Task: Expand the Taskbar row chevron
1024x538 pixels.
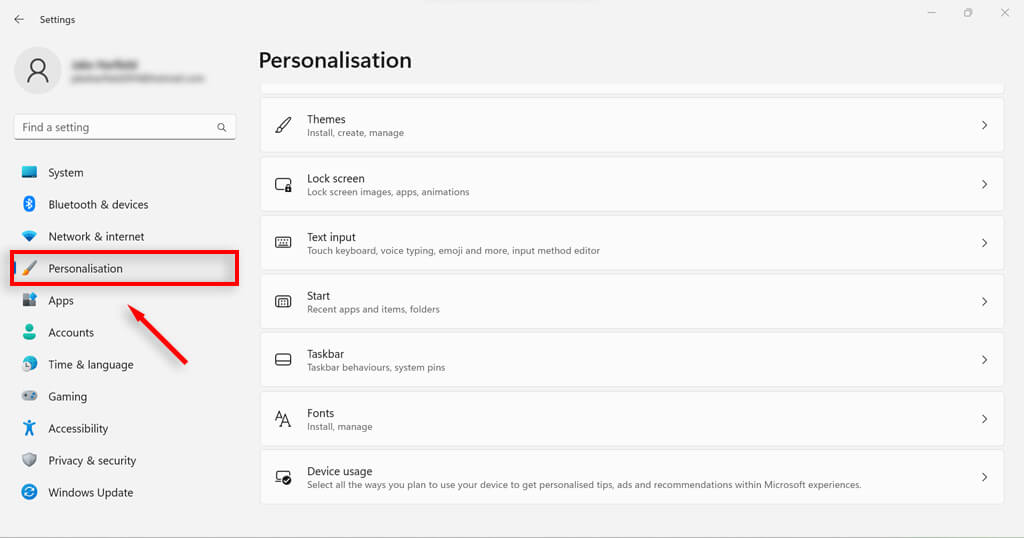Action: pos(984,360)
